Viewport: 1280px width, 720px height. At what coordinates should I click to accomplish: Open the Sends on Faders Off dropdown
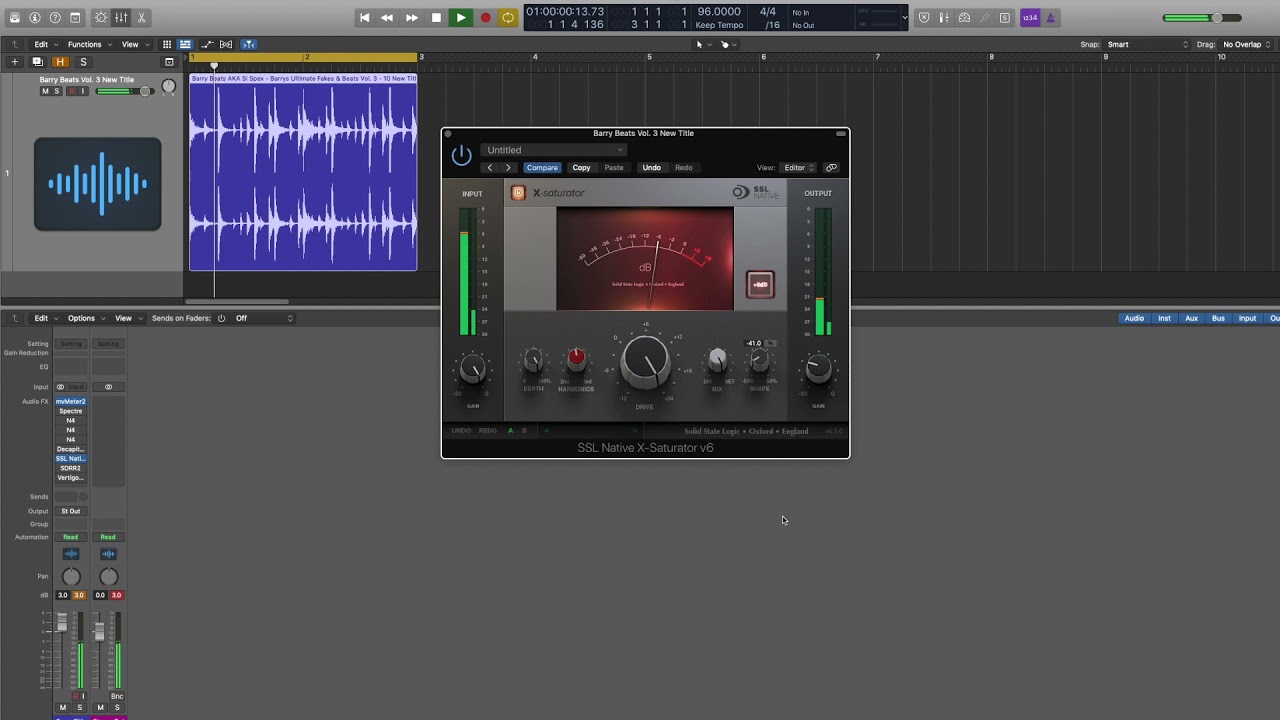tap(263, 318)
